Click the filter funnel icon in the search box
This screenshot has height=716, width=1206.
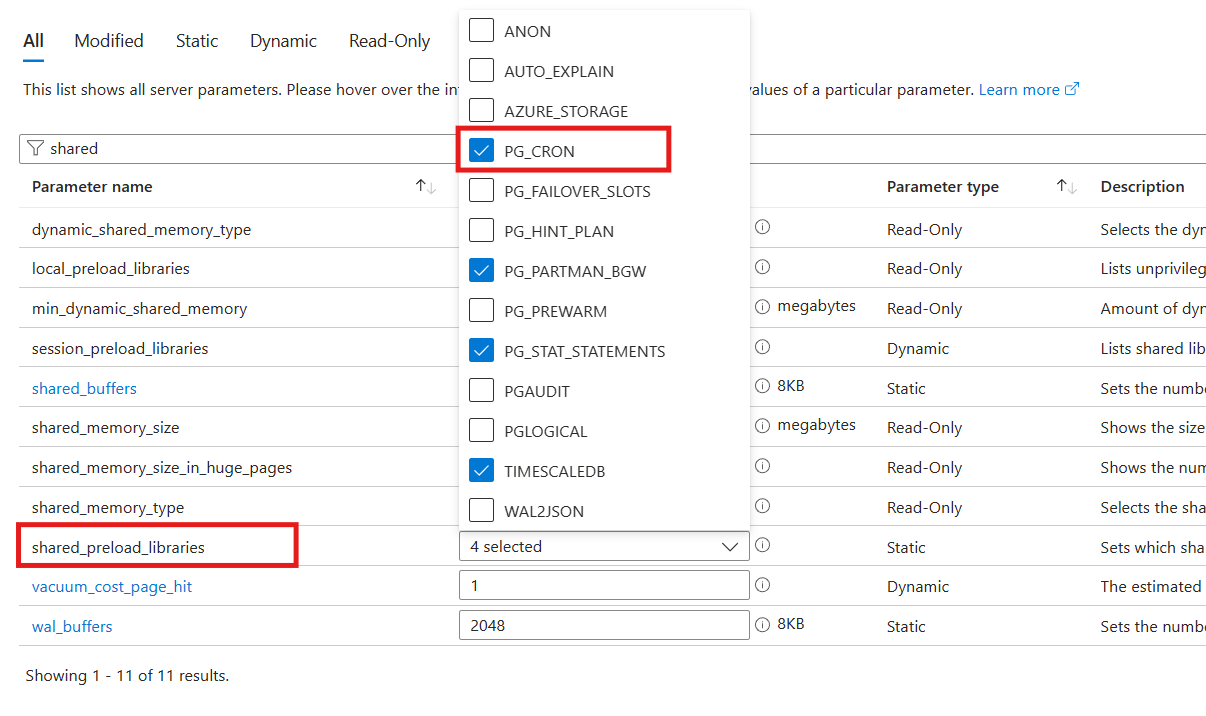point(36,148)
